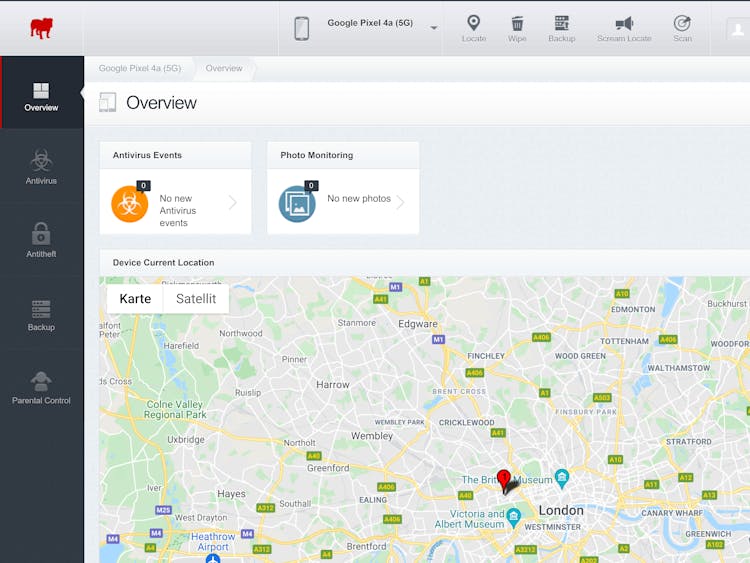Open Antivirus section in sidebar
This screenshot has width=750, height=563.
click(42, 166)
